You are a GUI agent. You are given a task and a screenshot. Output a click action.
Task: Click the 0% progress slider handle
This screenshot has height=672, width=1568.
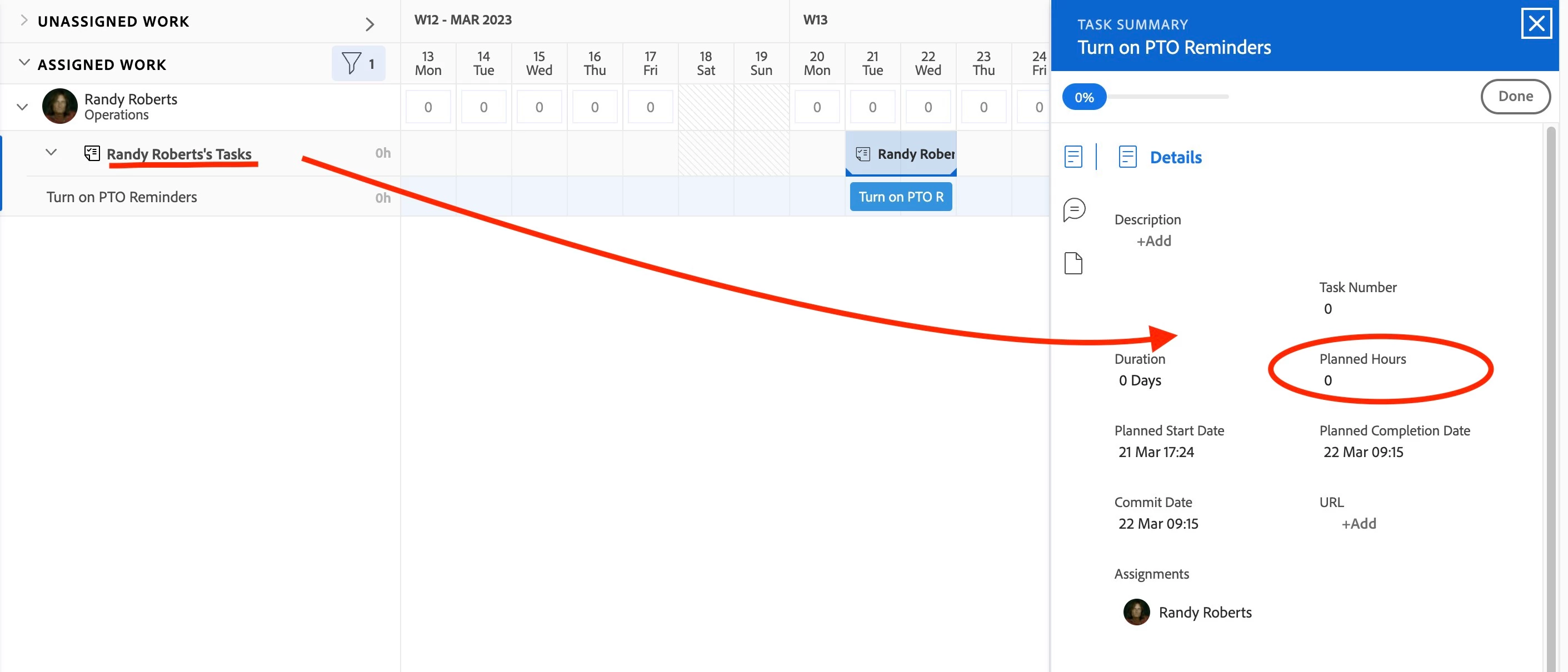1083,97
